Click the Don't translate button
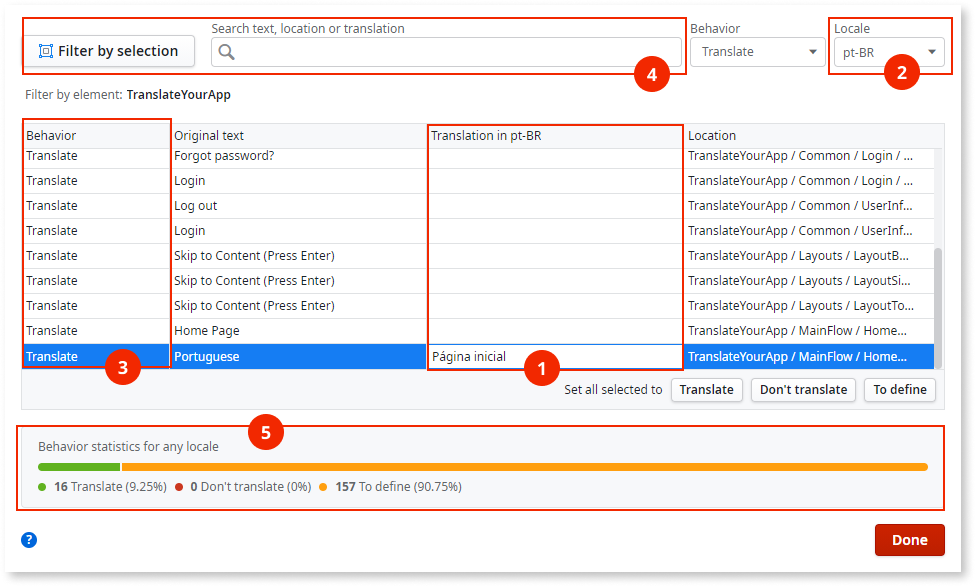976x587 pixels. pyautogui.click(x=803, y=390)
